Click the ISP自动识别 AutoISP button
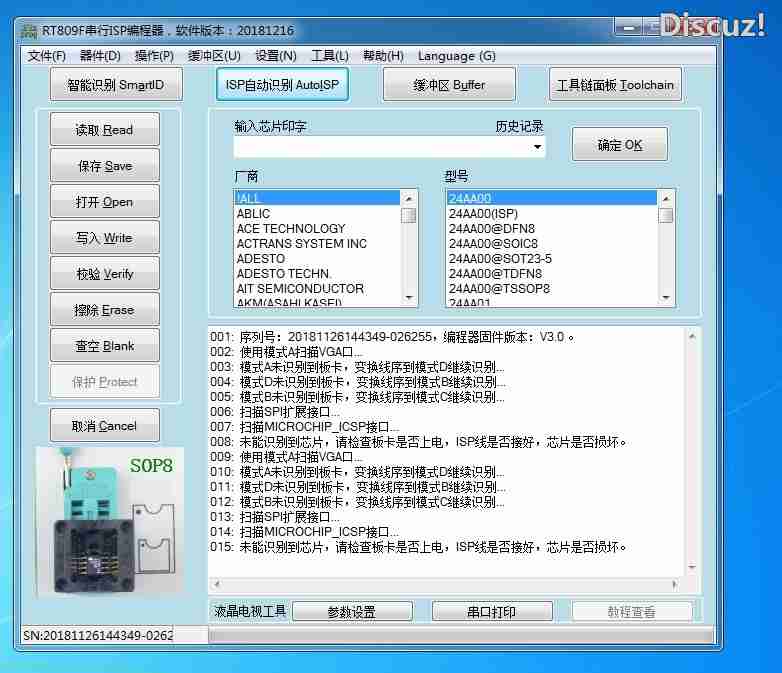This screenshot has width=782, height=673. coord(282,85)
